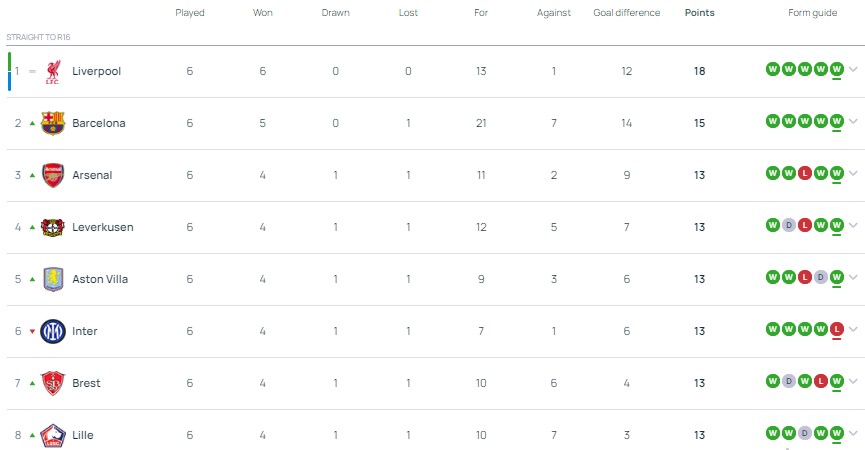
Task: Click the Leverkusen club crest
Action: click(53, 227)
